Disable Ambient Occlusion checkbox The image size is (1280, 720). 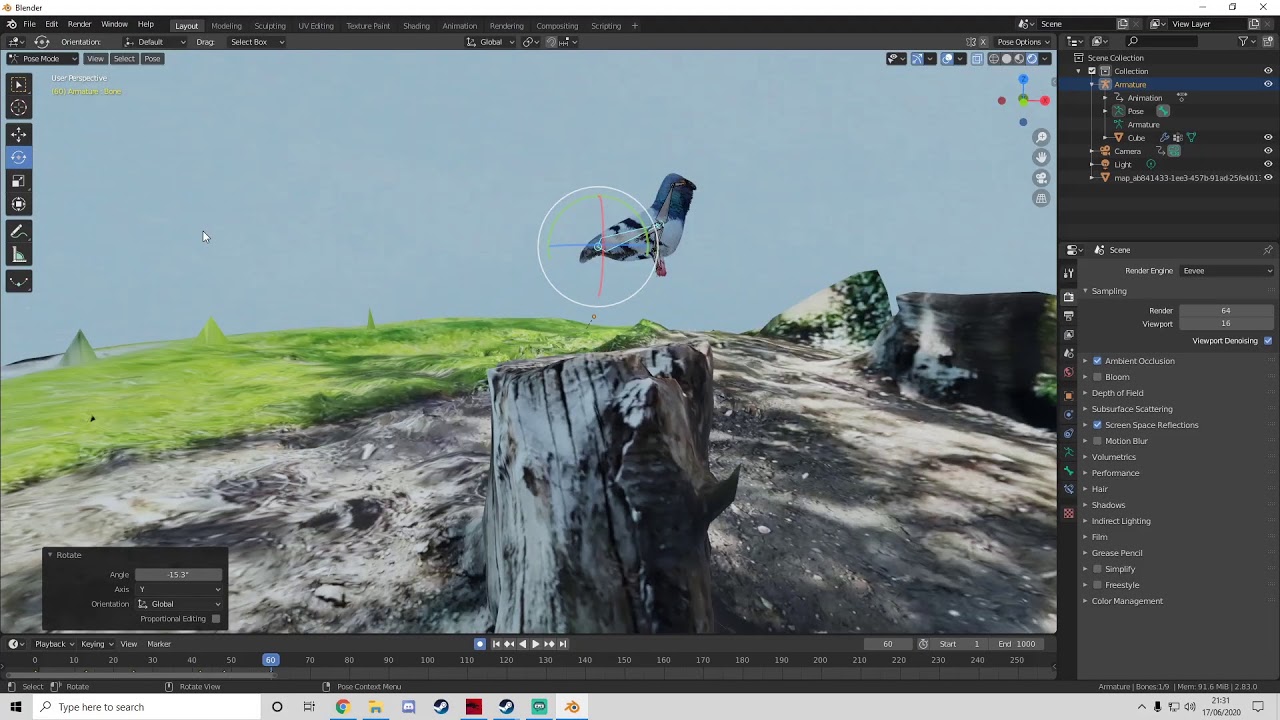pos(1097,361)
